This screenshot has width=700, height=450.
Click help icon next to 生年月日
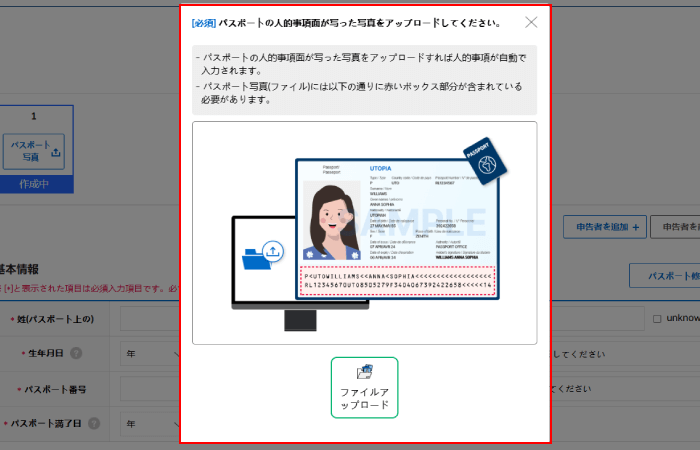pos(76,354)
